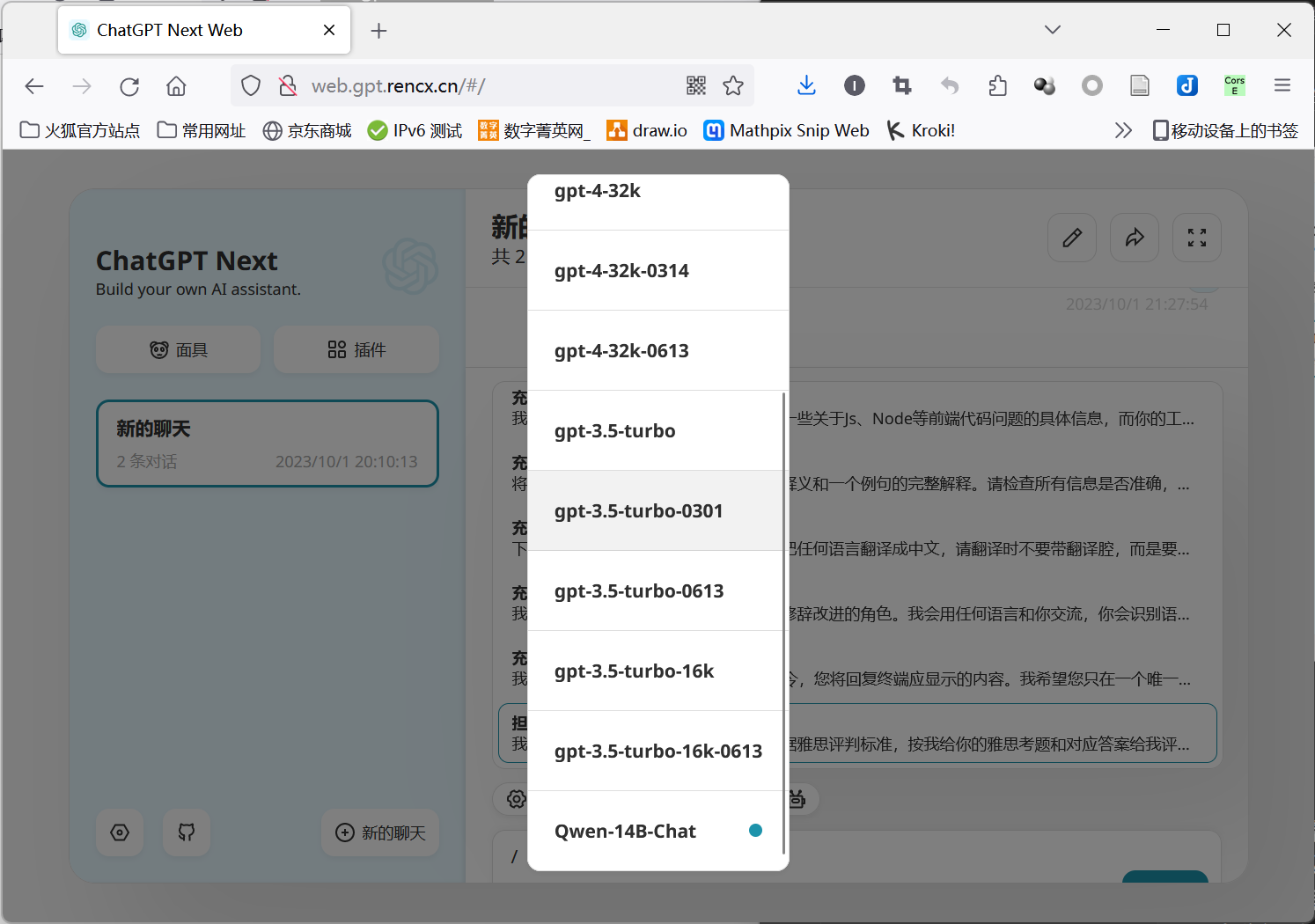Screen dimensions: 1315x924
Task: Open 常用网址 bookmark folder
Action: [202, 130]
